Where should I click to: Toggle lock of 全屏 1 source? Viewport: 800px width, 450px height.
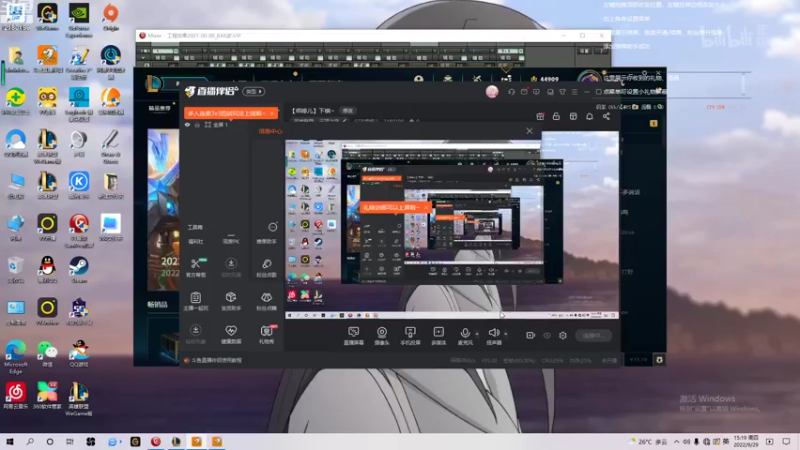click(x=197, y=124)
